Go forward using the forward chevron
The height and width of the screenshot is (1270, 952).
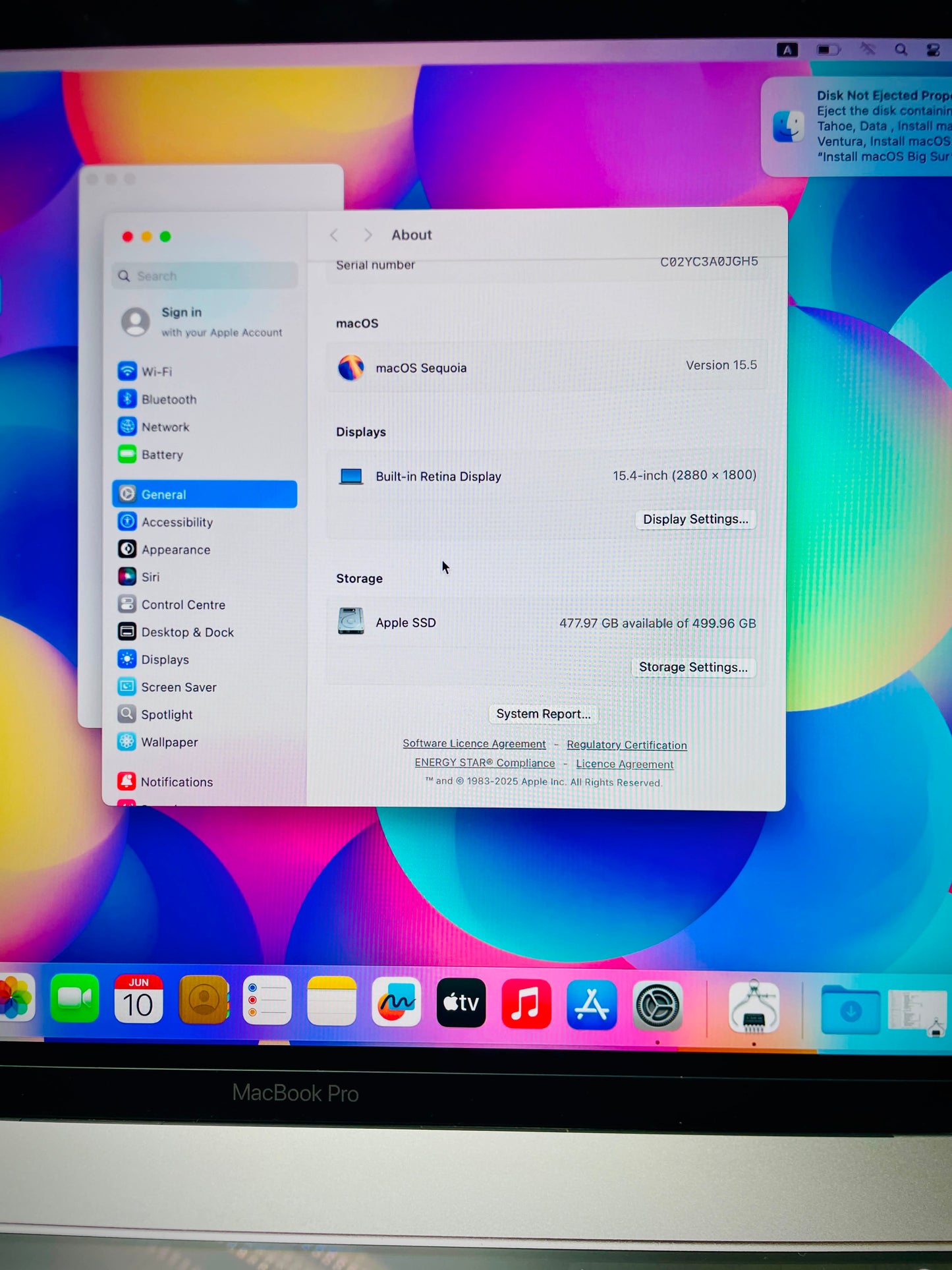coord(368,235)
